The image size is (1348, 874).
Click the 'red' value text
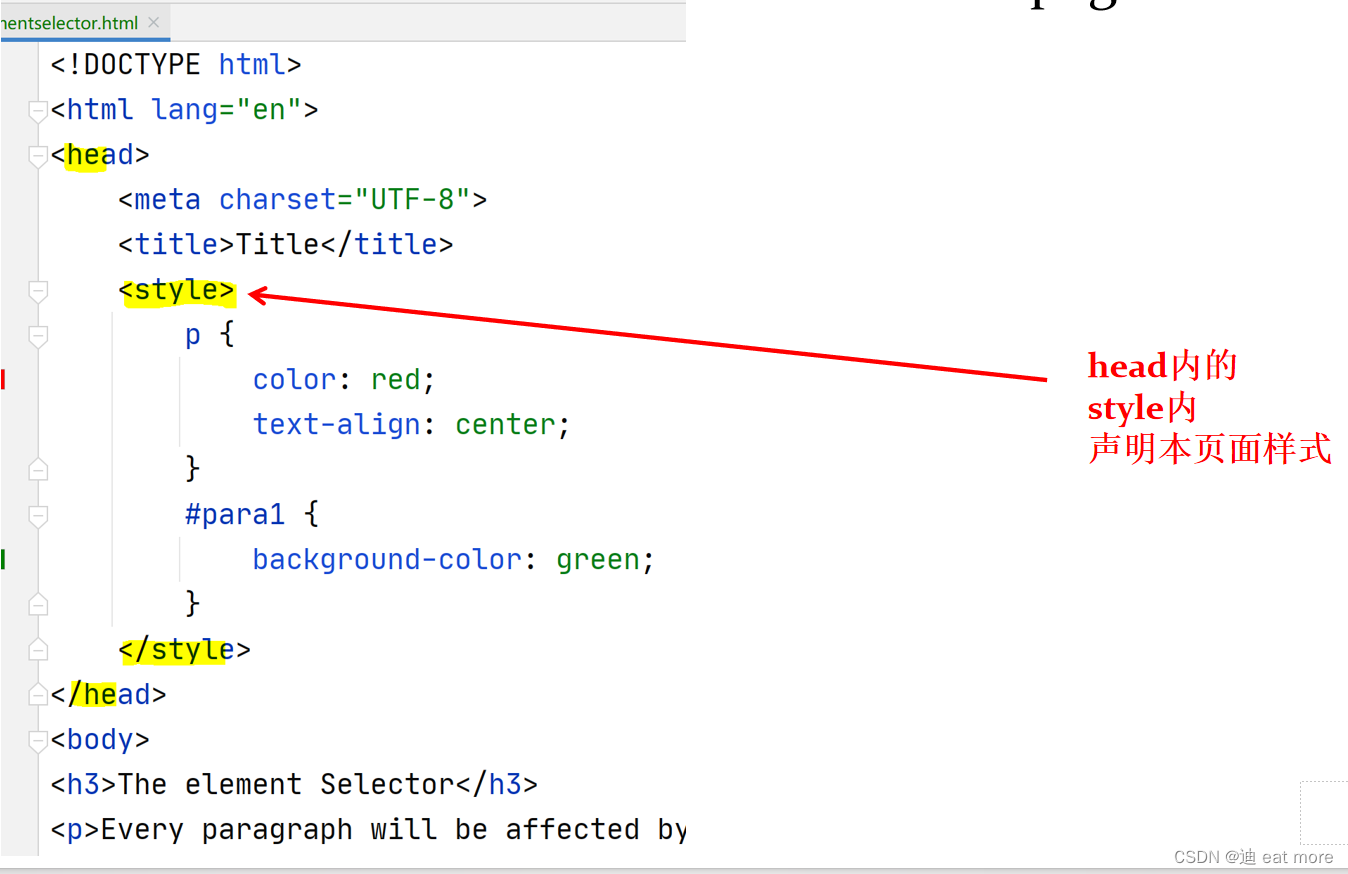pyautogui.click(x=395, y=380)
